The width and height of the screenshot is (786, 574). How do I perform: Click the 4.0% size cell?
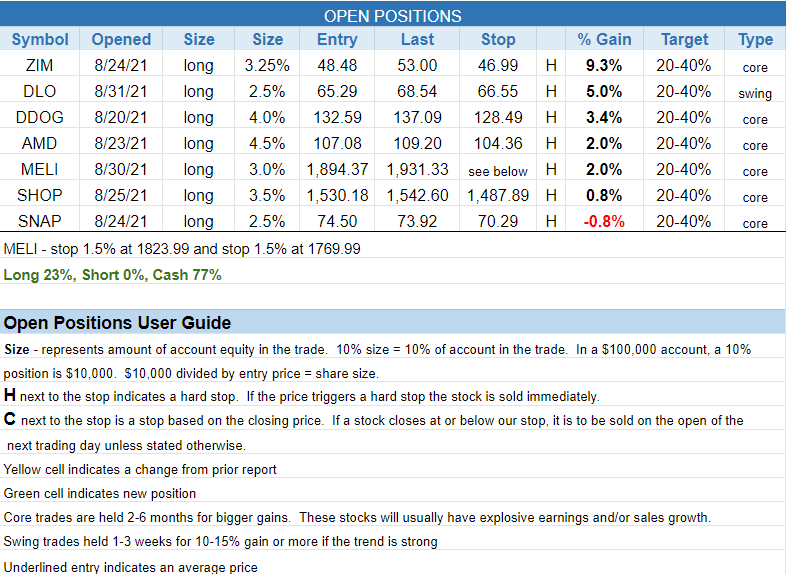tap(267, 117)
